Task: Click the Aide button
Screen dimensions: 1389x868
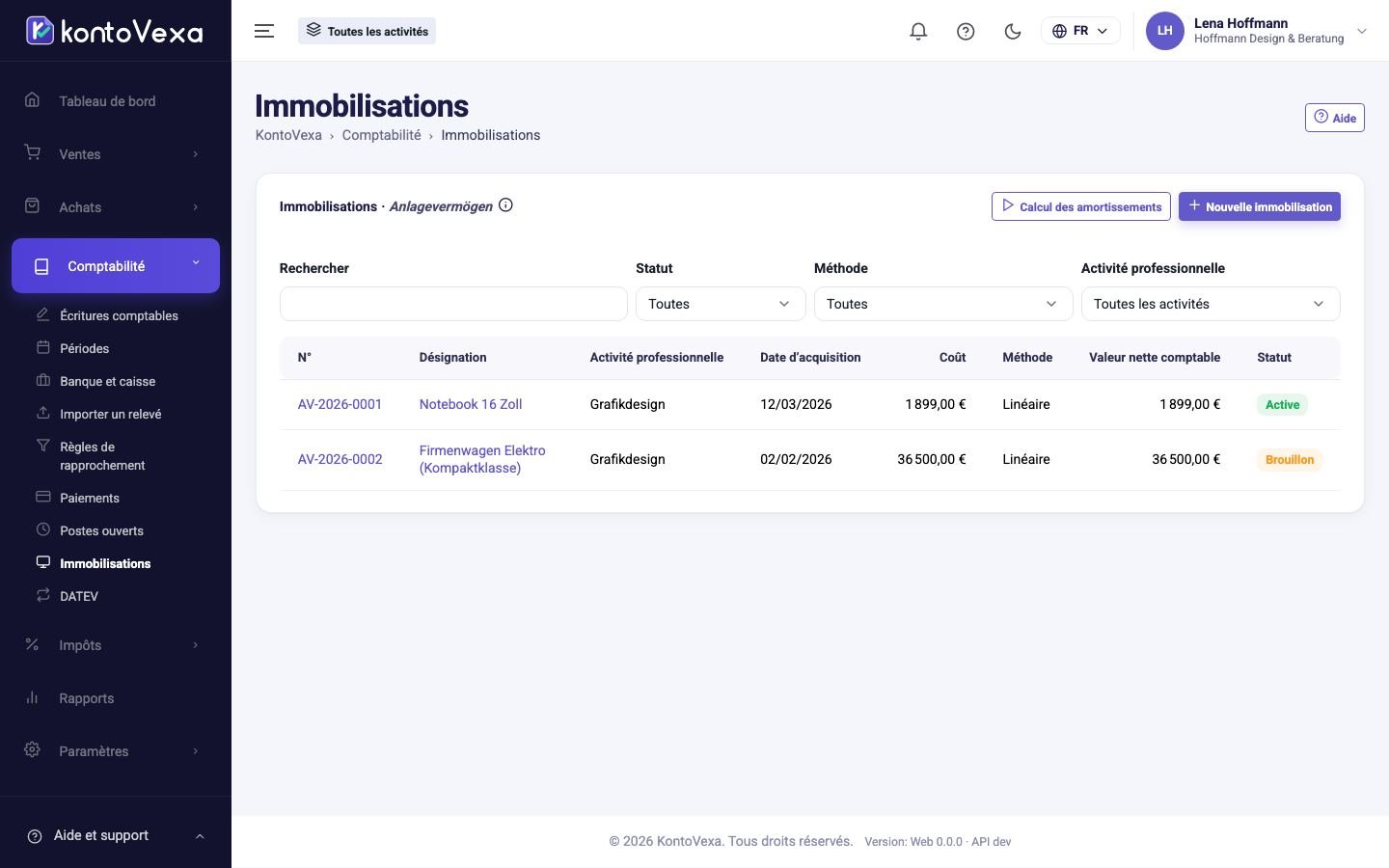Action: pos(1335,118)
